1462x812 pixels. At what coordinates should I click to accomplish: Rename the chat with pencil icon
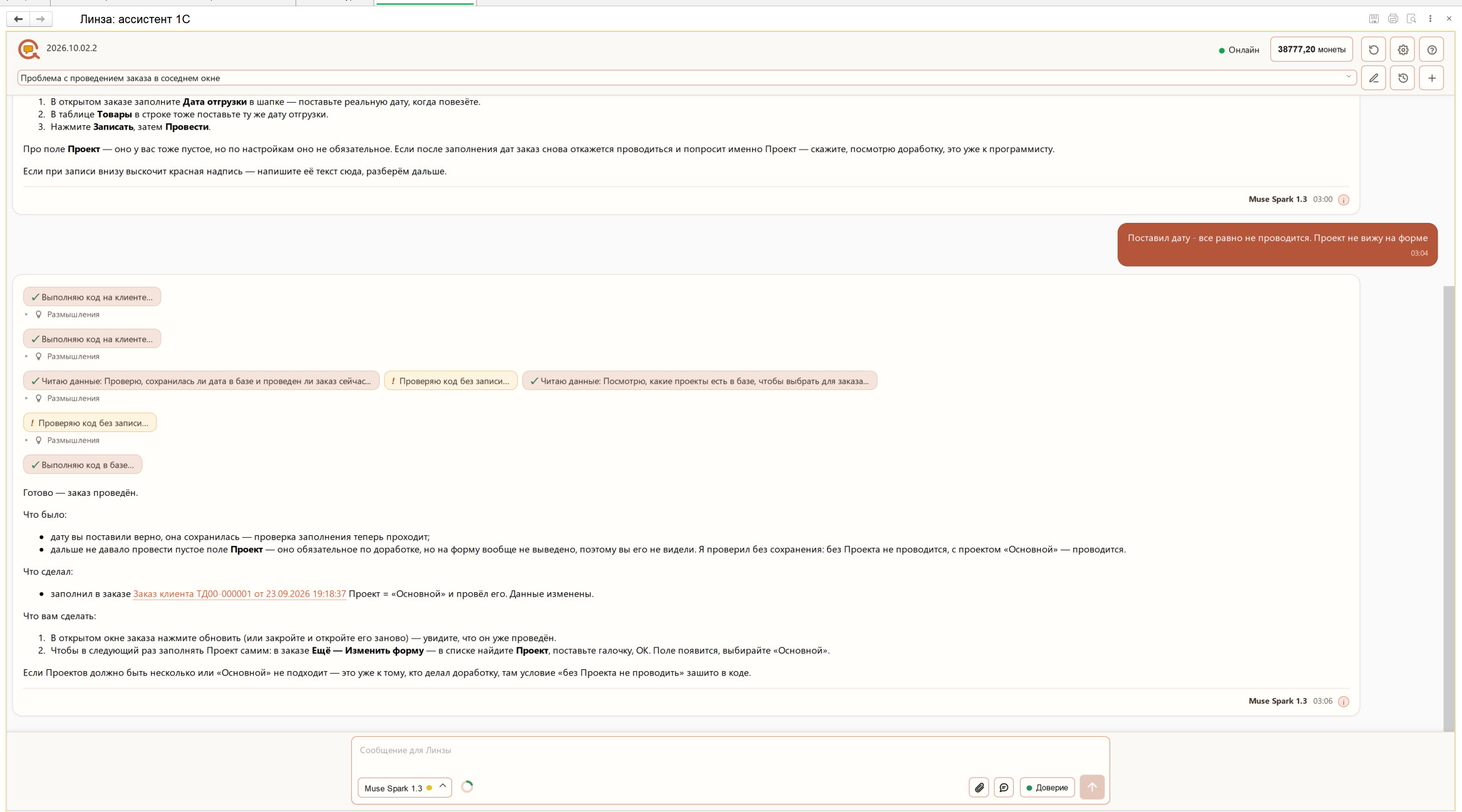(x=1373, y=78)
